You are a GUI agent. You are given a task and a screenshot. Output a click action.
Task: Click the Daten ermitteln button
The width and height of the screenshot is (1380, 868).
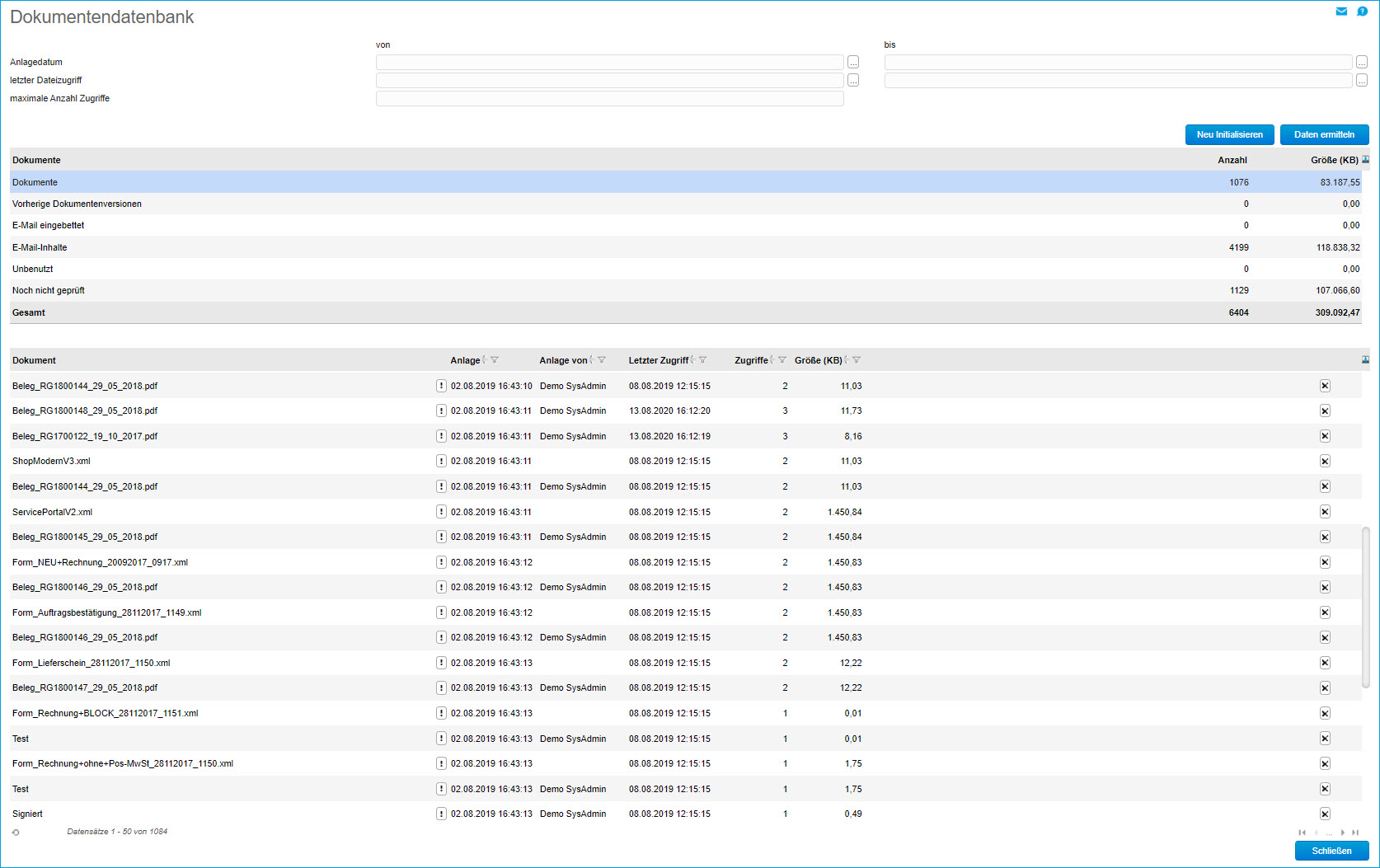click(x=1324, y=134)
